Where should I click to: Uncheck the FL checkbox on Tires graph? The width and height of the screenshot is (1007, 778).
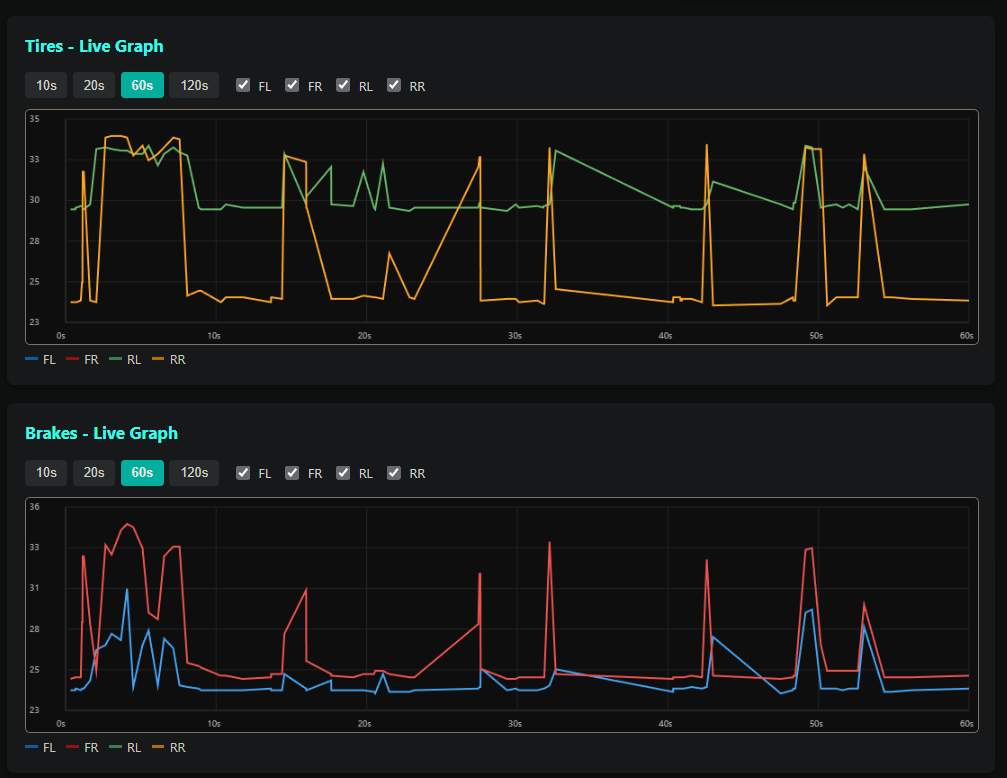[243, 85]
